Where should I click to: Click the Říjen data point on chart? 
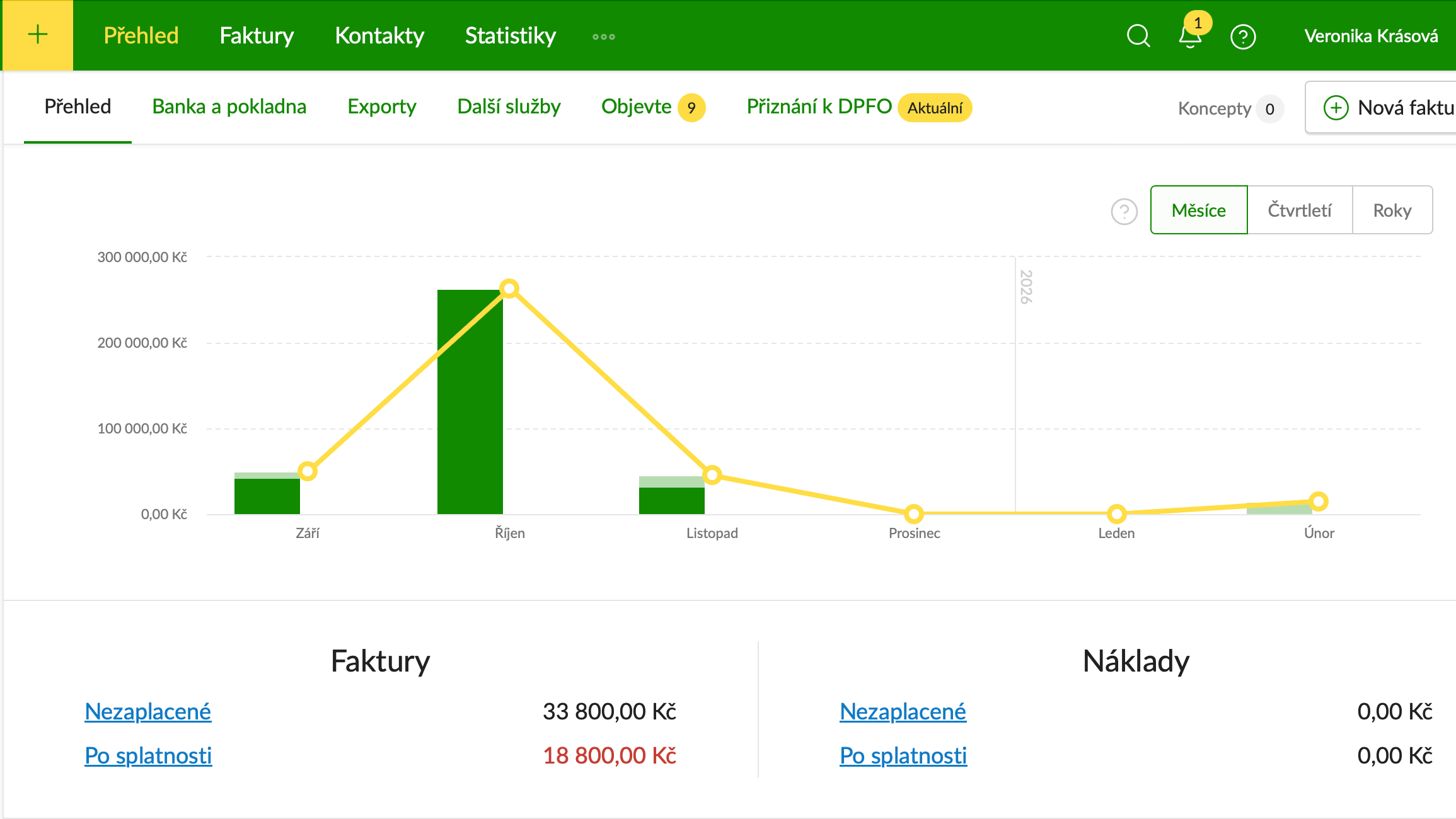509,289
